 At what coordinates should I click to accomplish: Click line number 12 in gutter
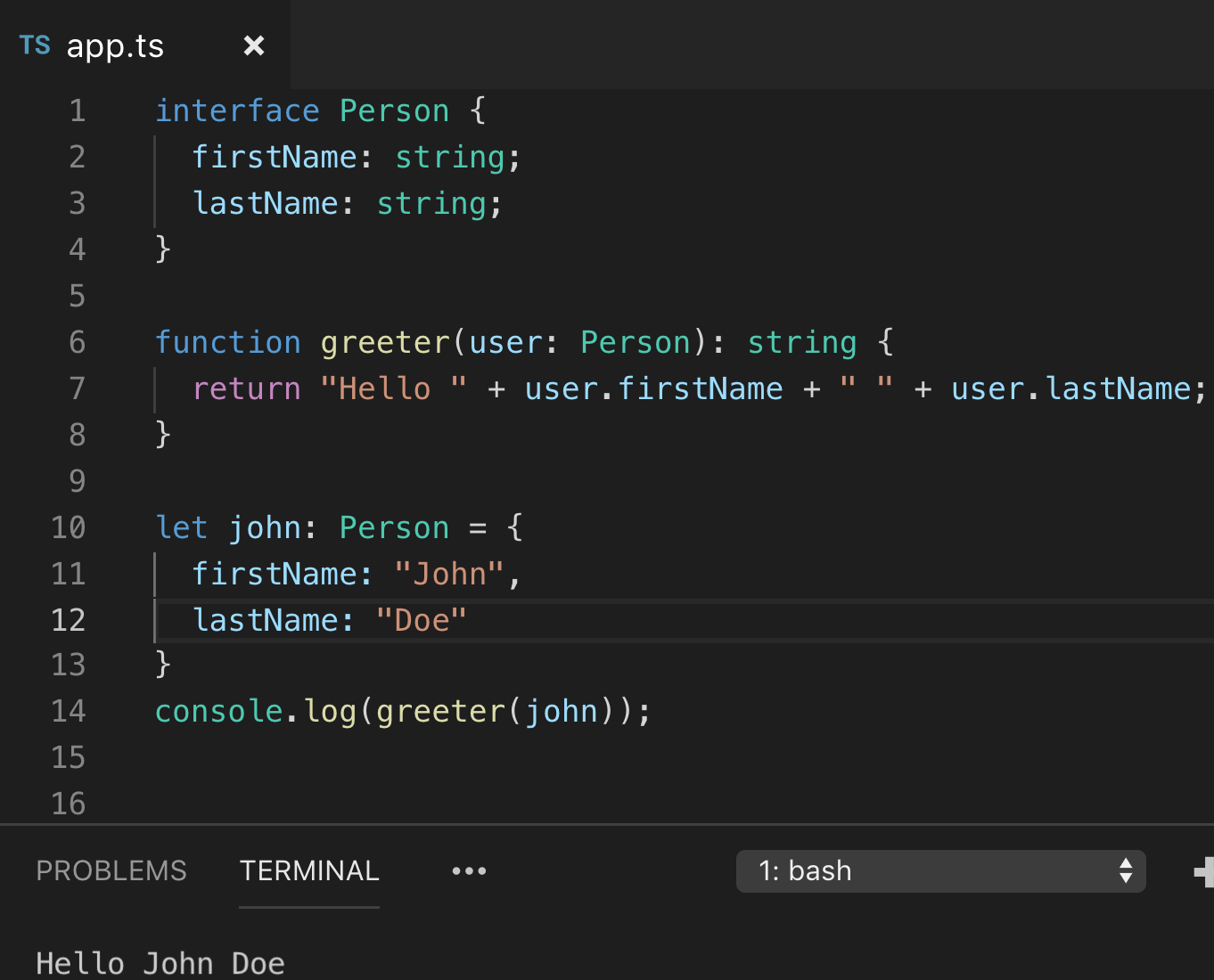coord(69,620)
